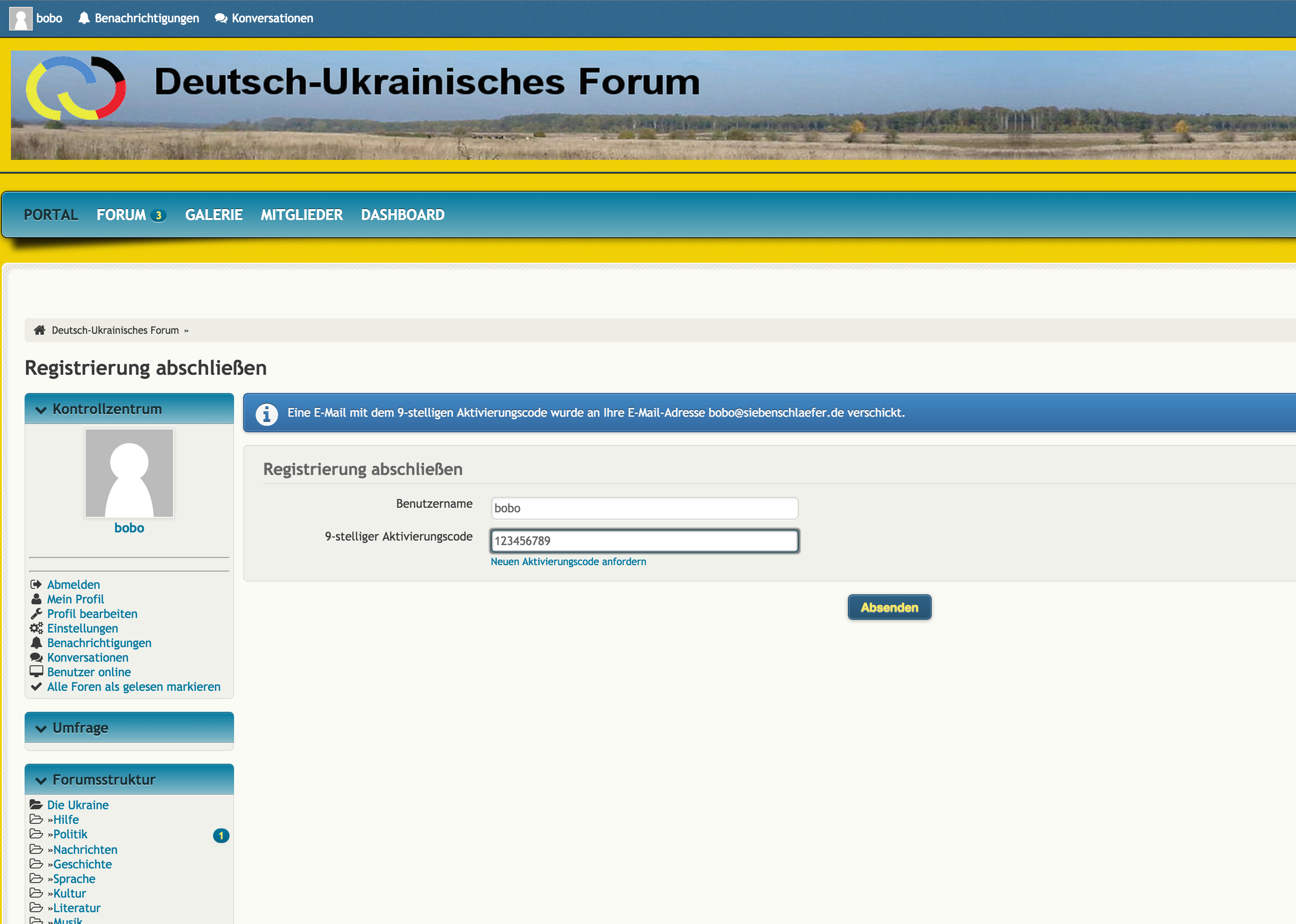Click the person icon beside Mein Profil
This screenshot has height=924, width=1296.
36,599
